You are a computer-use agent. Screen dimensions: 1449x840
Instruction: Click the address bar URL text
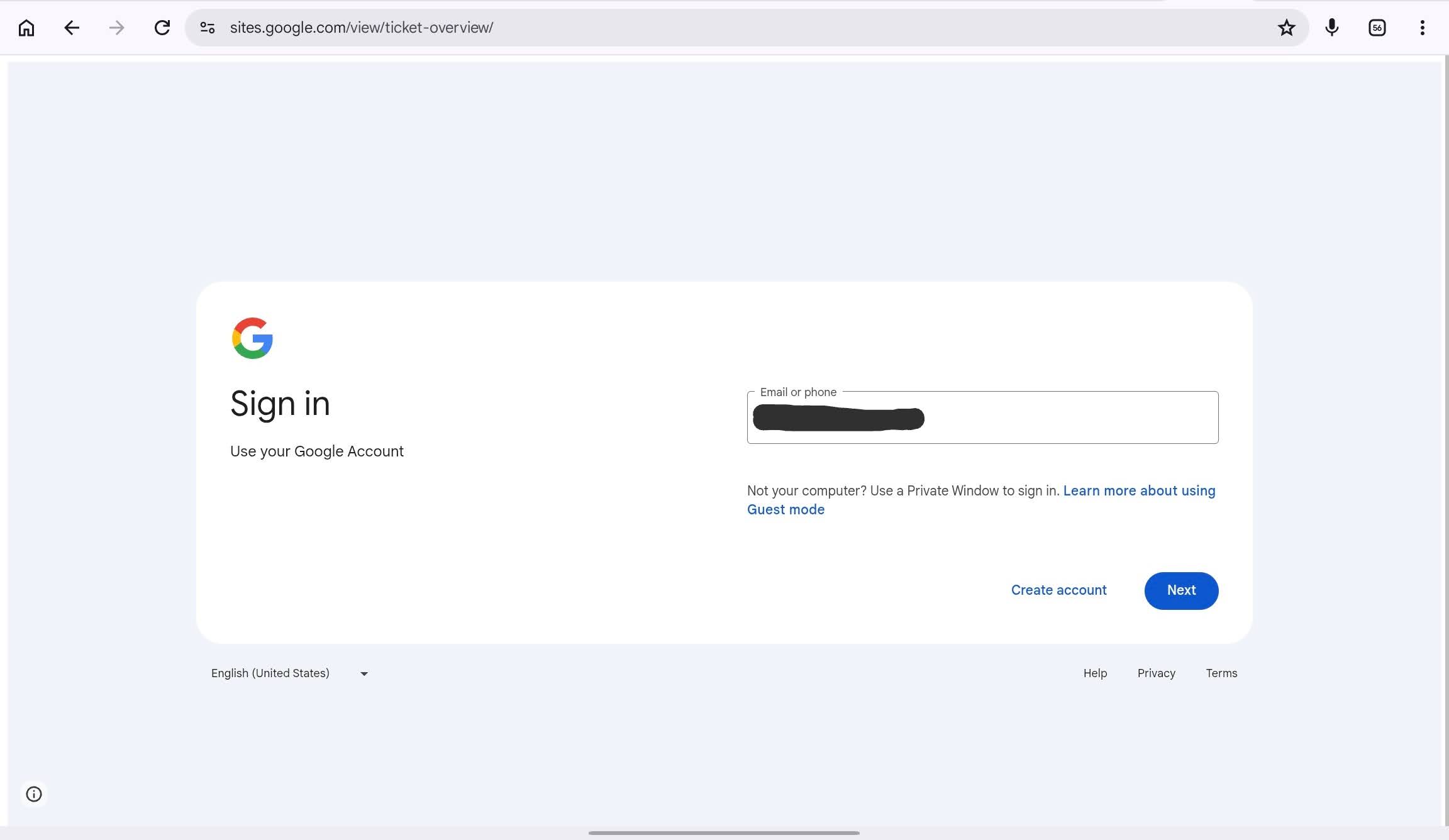tap(362, 28)
